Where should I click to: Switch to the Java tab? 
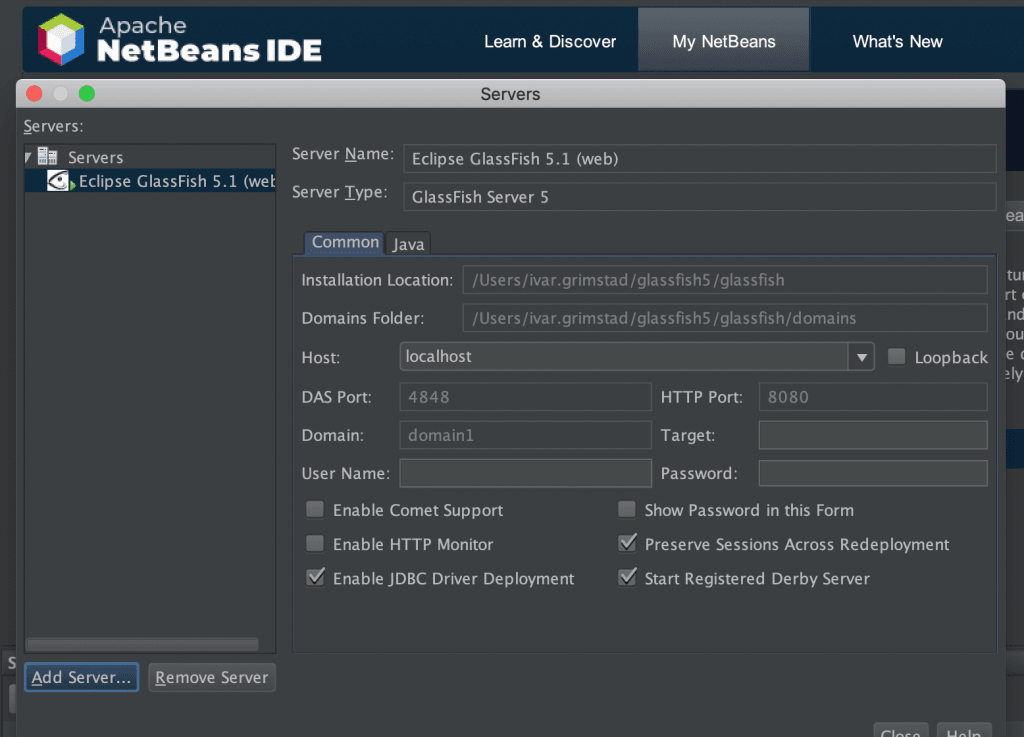pos(408,243)
